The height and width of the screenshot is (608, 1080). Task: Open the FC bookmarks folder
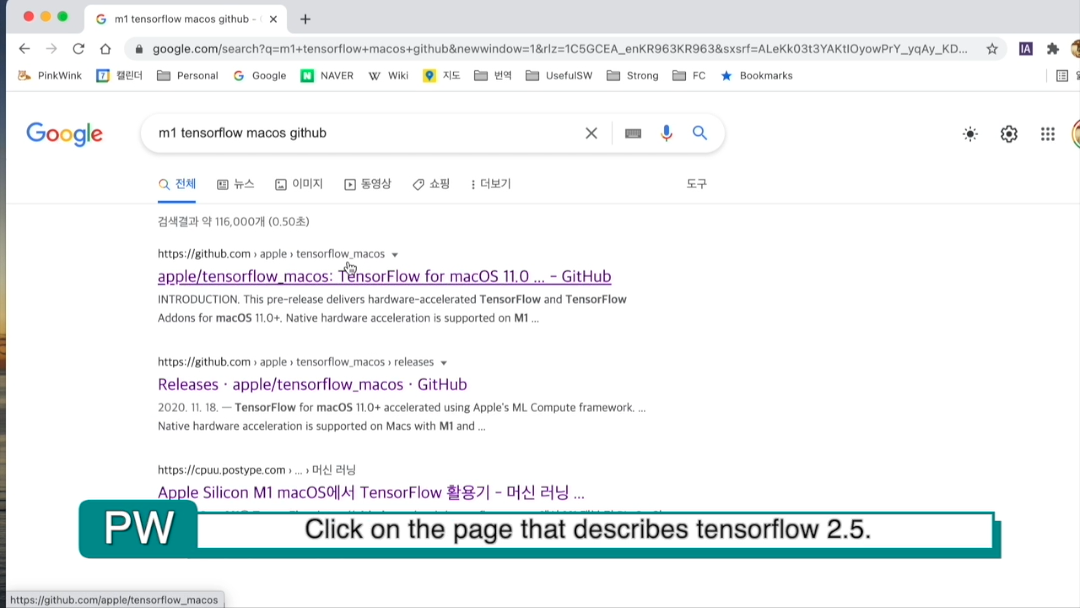pyautogui.click(x=689, y=76)
